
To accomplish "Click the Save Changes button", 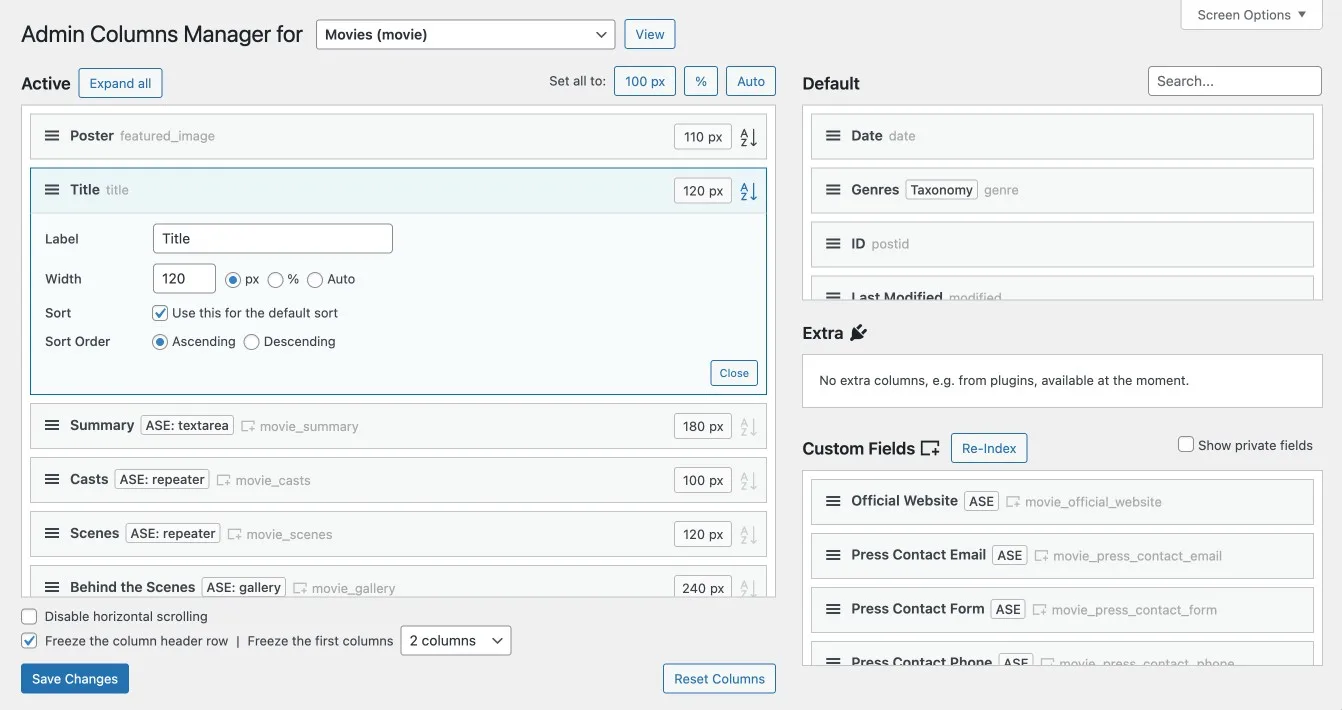I will [75, 679].
